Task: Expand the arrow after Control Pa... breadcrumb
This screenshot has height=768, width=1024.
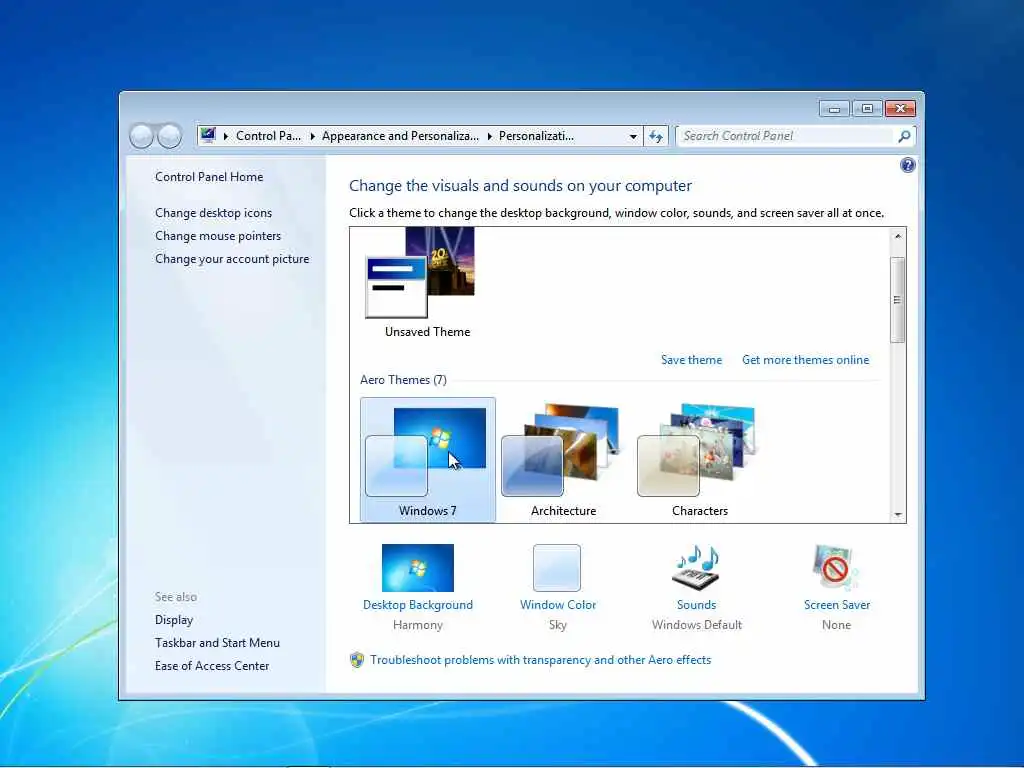Action: [312, 136]
